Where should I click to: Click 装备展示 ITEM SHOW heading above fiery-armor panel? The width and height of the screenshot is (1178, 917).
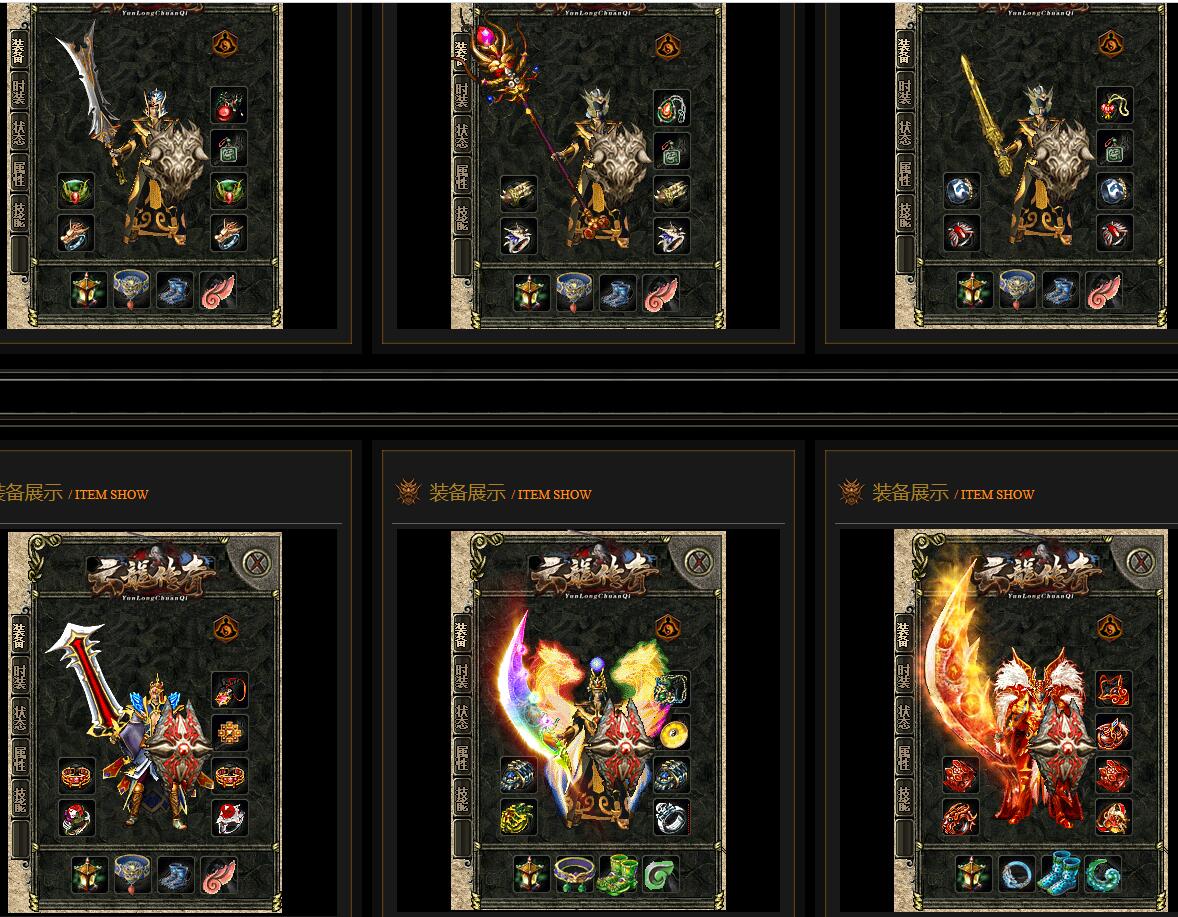pos(953,493)
